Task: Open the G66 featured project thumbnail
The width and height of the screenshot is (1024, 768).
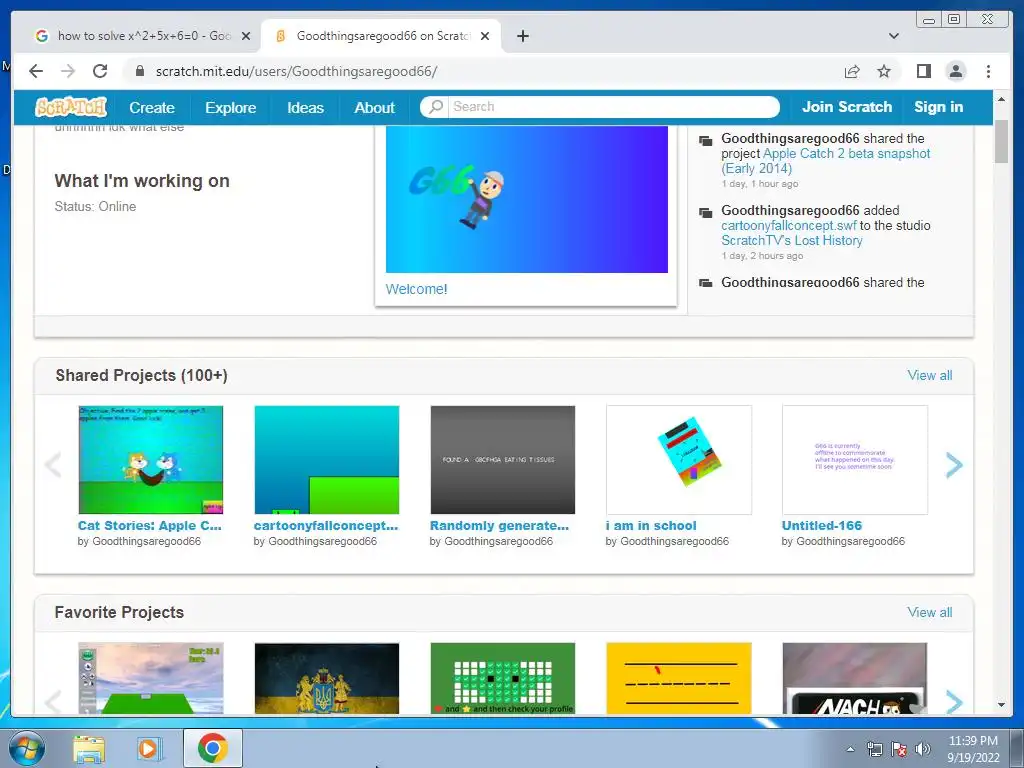Action: pos(526,199)
